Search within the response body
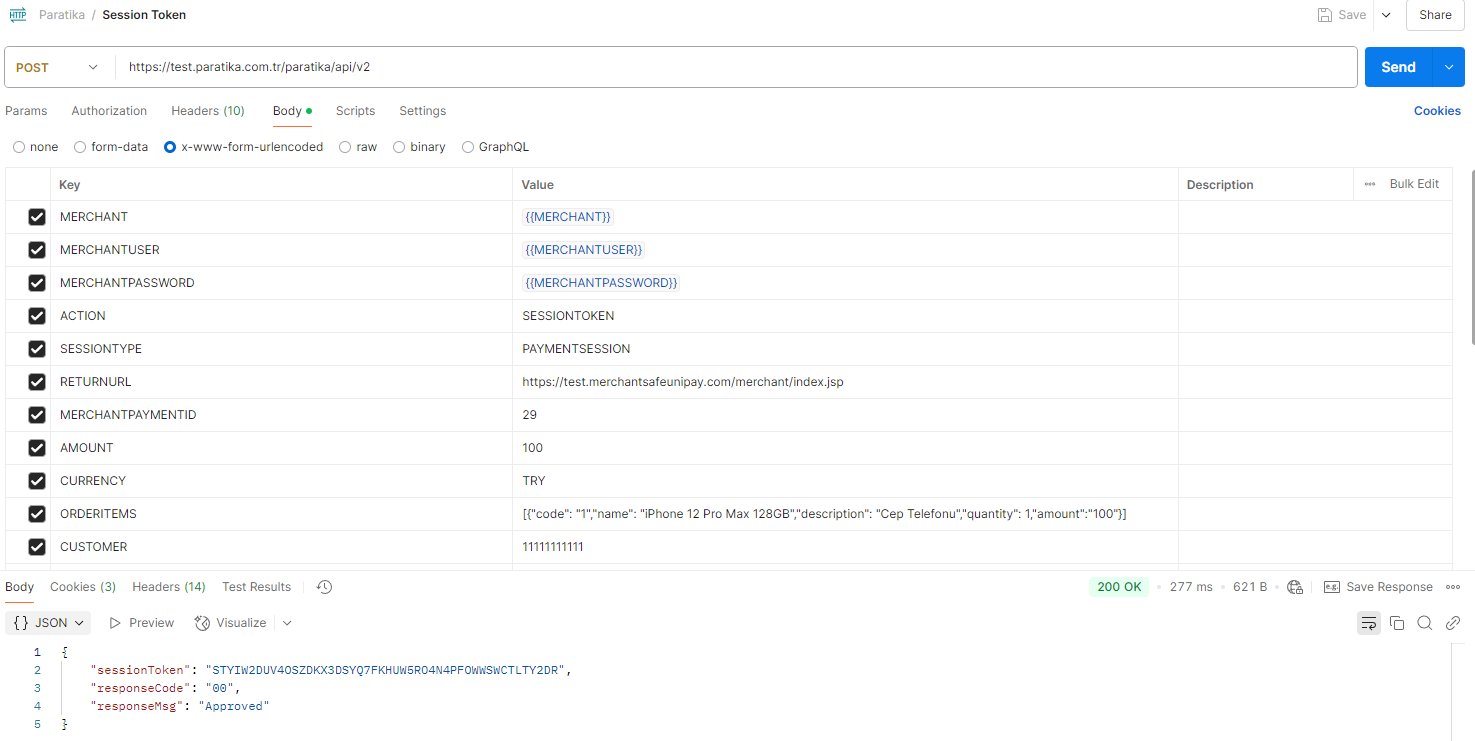Viewport: 1475px width, 741px height. click(x=1425, y=623)
